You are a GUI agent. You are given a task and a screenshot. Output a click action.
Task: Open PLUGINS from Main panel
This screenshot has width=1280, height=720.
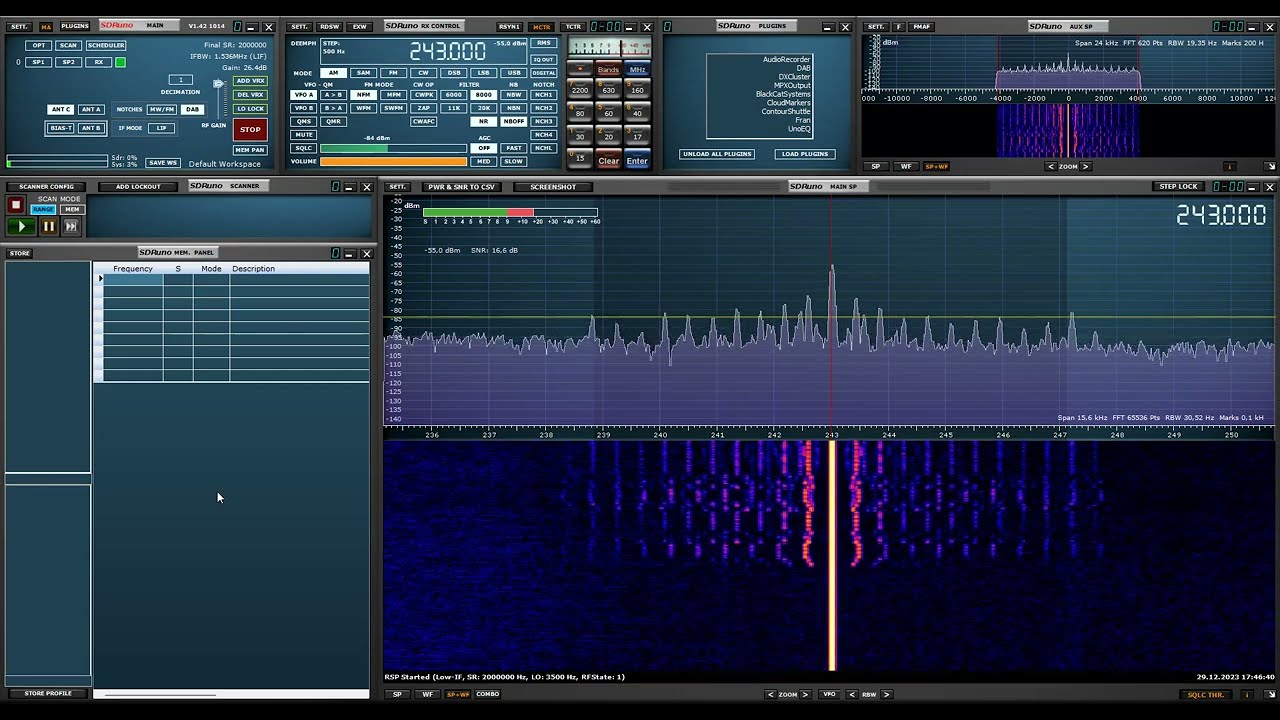75,26
